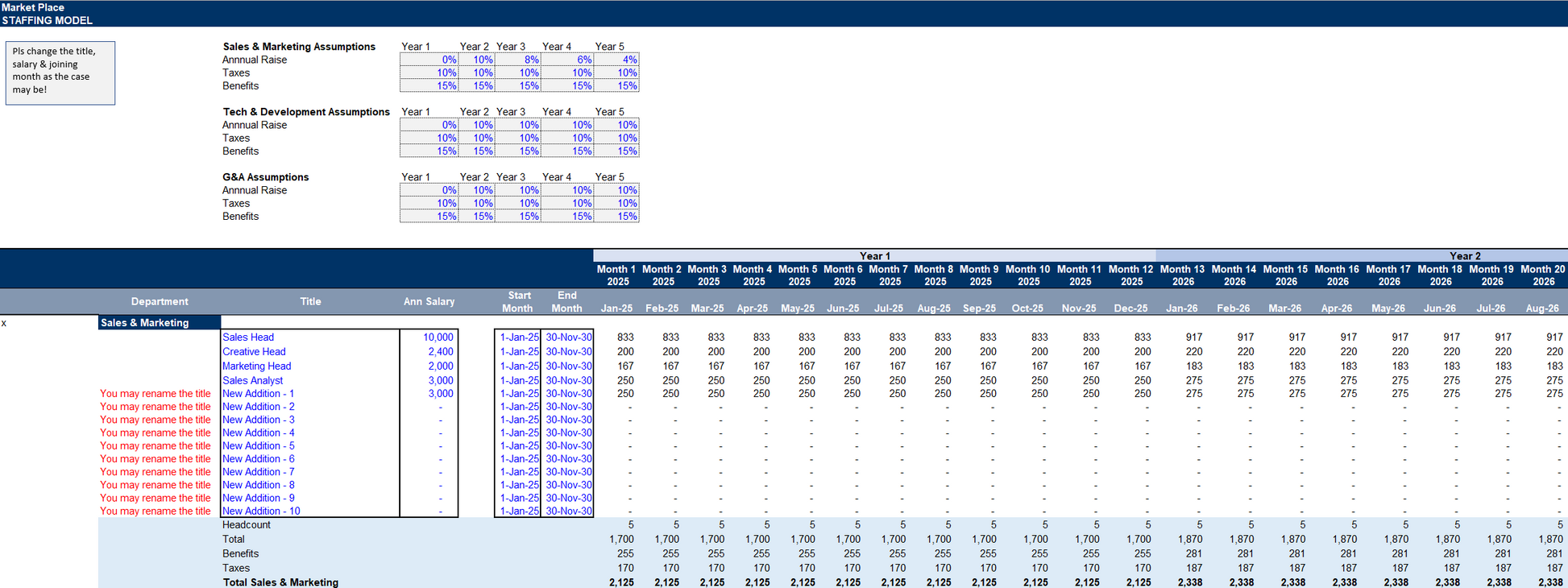The height and width of the screenshot is (588, 1568).
Task: Click the instruction note box about changing titles
Action: point(60,72)
